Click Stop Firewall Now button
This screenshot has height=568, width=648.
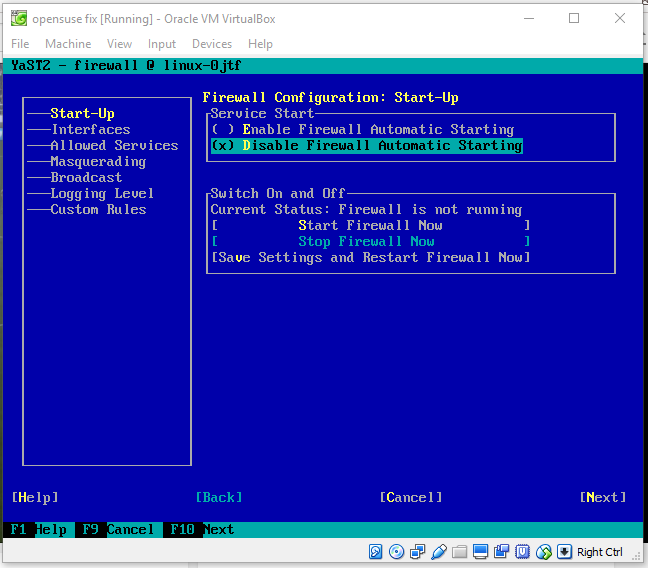[x=370, y=241]
